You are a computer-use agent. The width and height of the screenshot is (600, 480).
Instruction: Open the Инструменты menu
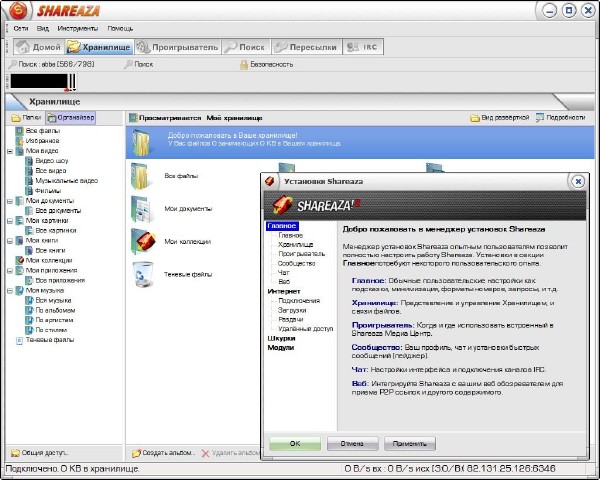point(76,28)
